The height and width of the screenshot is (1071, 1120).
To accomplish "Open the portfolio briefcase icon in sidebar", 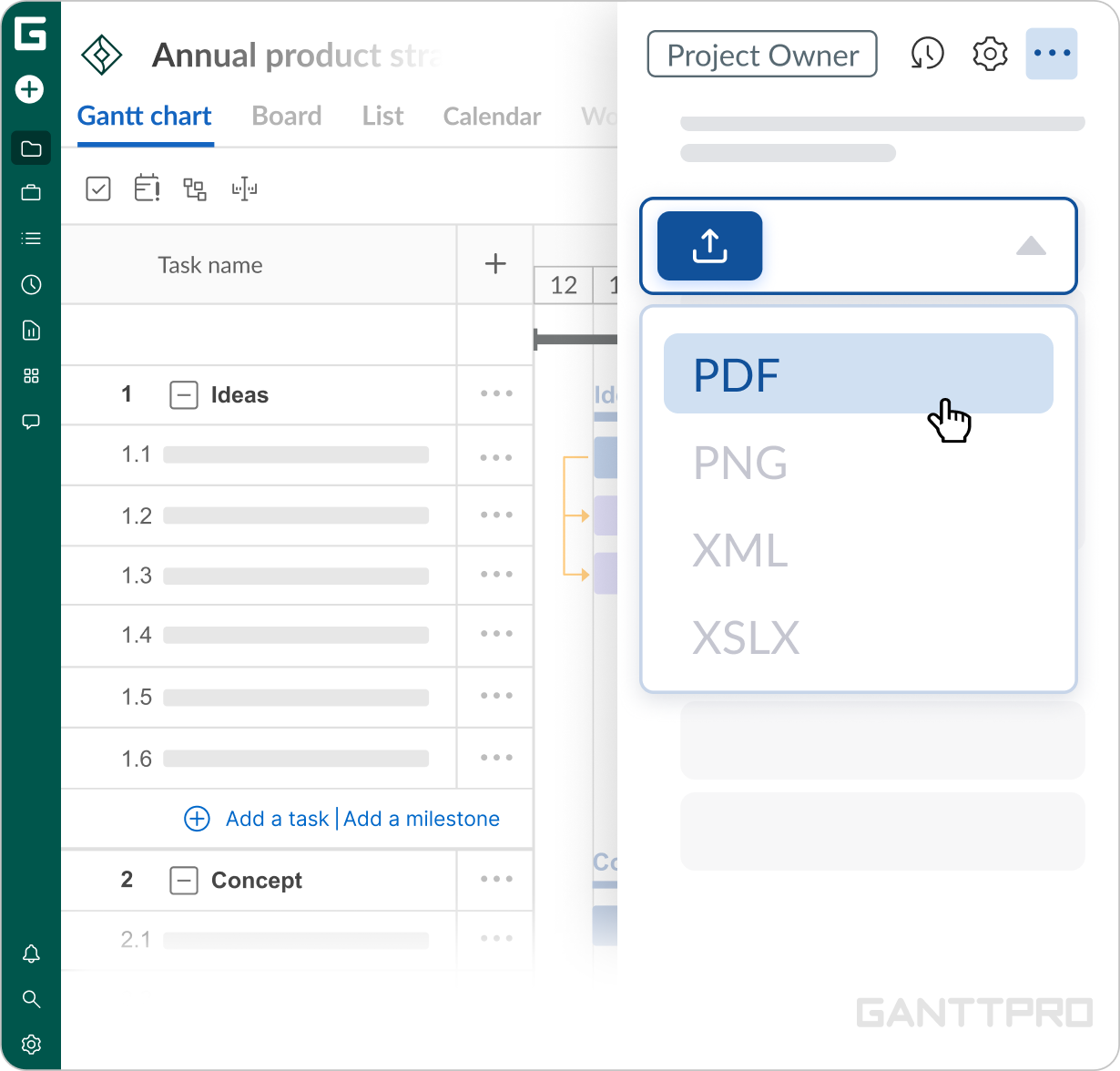I will 31,193.
